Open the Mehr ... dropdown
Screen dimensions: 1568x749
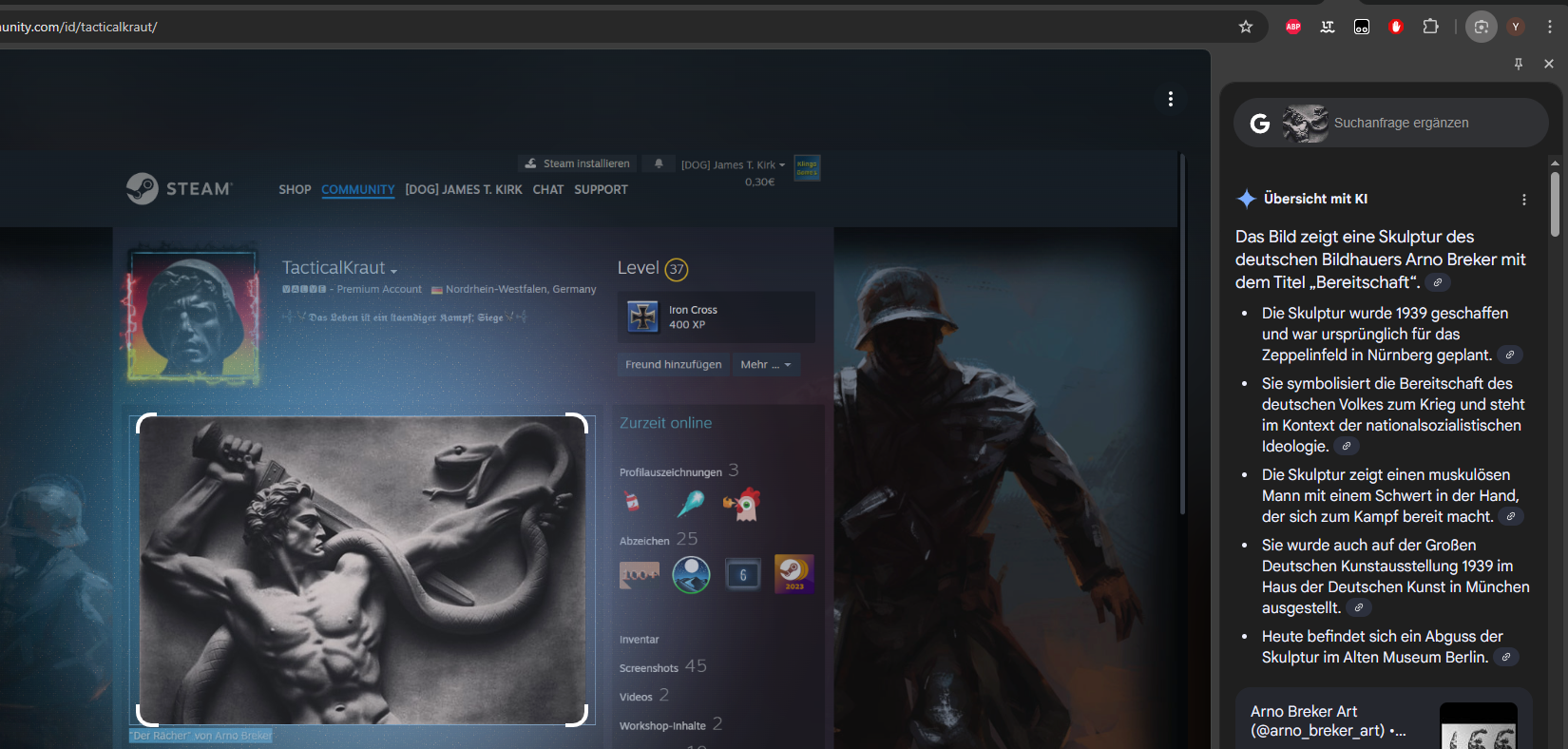(x=766, y=365)
